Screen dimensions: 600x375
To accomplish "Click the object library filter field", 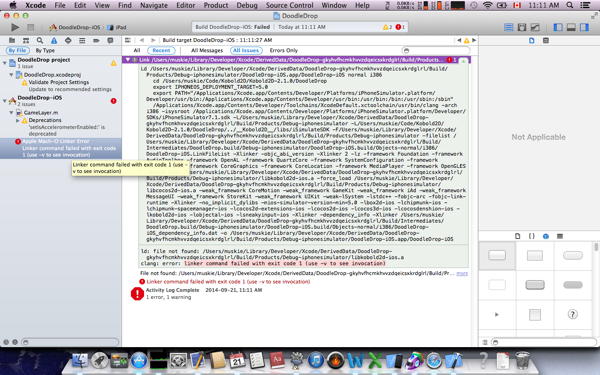I will [x=544, y=342].
